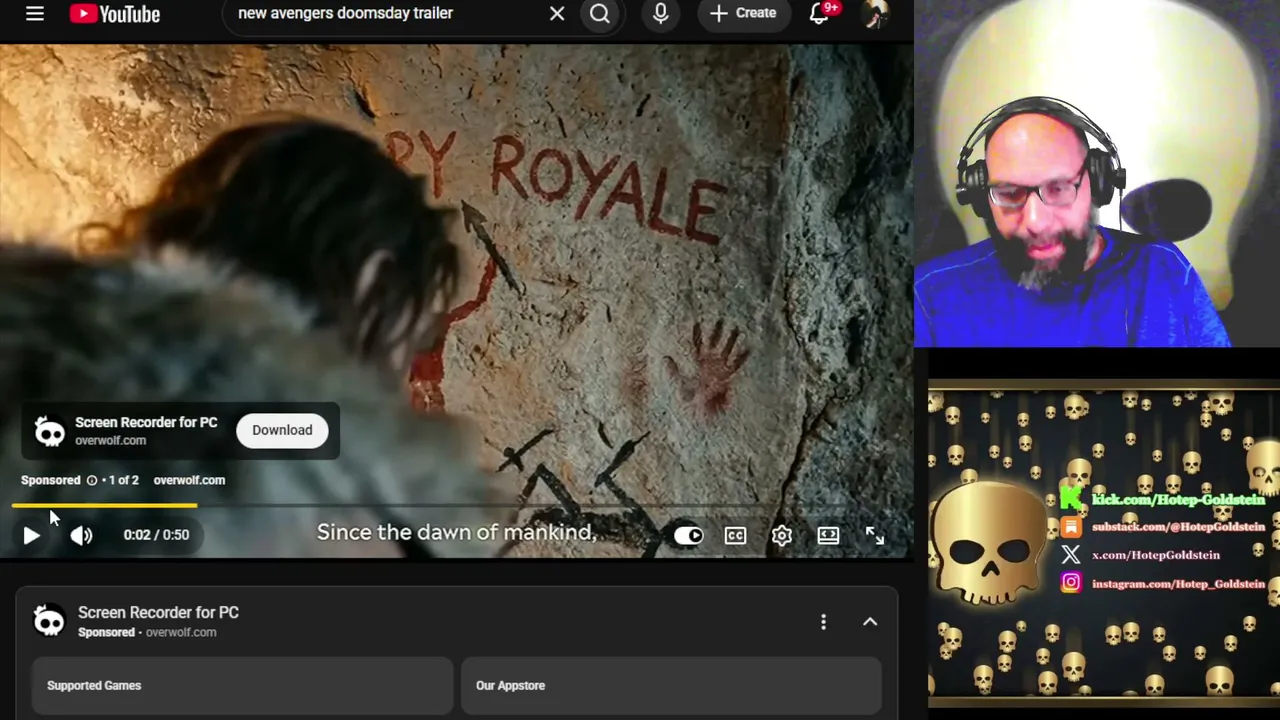
Task: Open the Our Appstore card
Action: (x=671, y=685)
